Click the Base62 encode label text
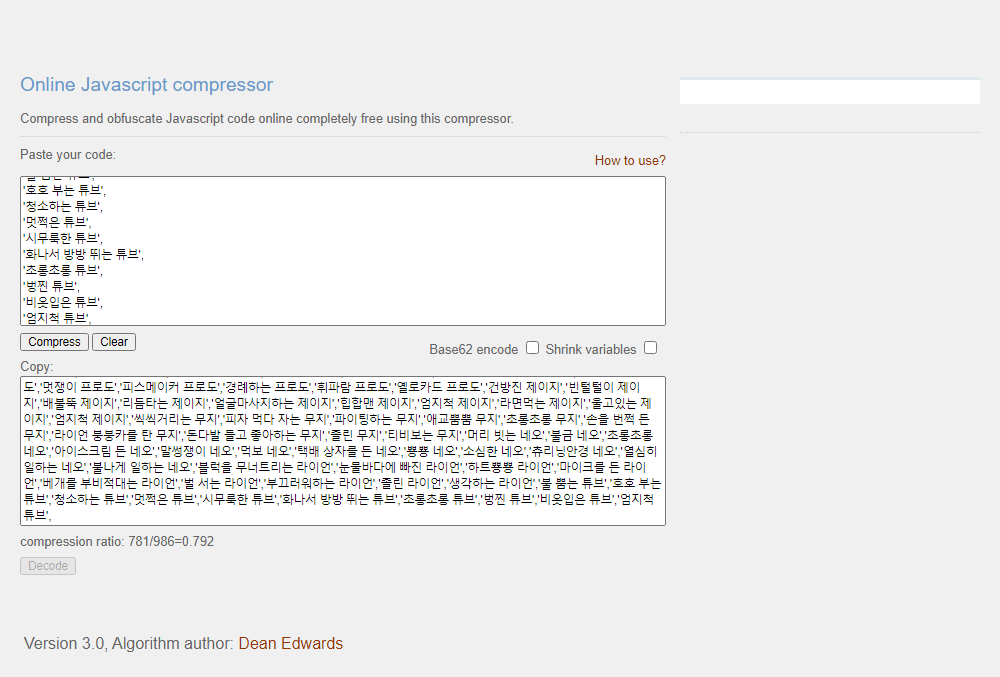 point(473,349)
